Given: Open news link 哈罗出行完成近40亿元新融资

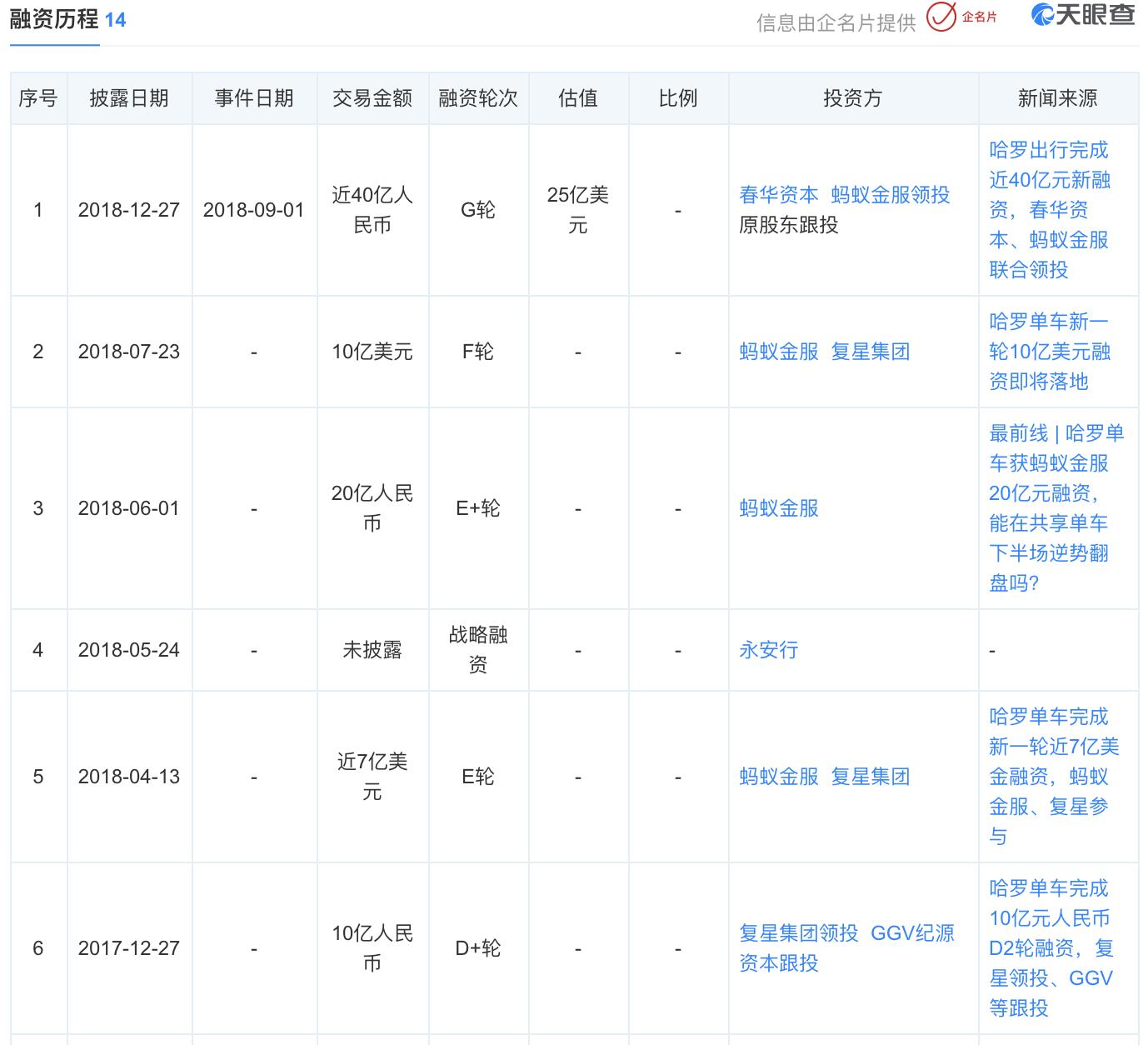Looking at the screenshot, I should [1050, 210].
